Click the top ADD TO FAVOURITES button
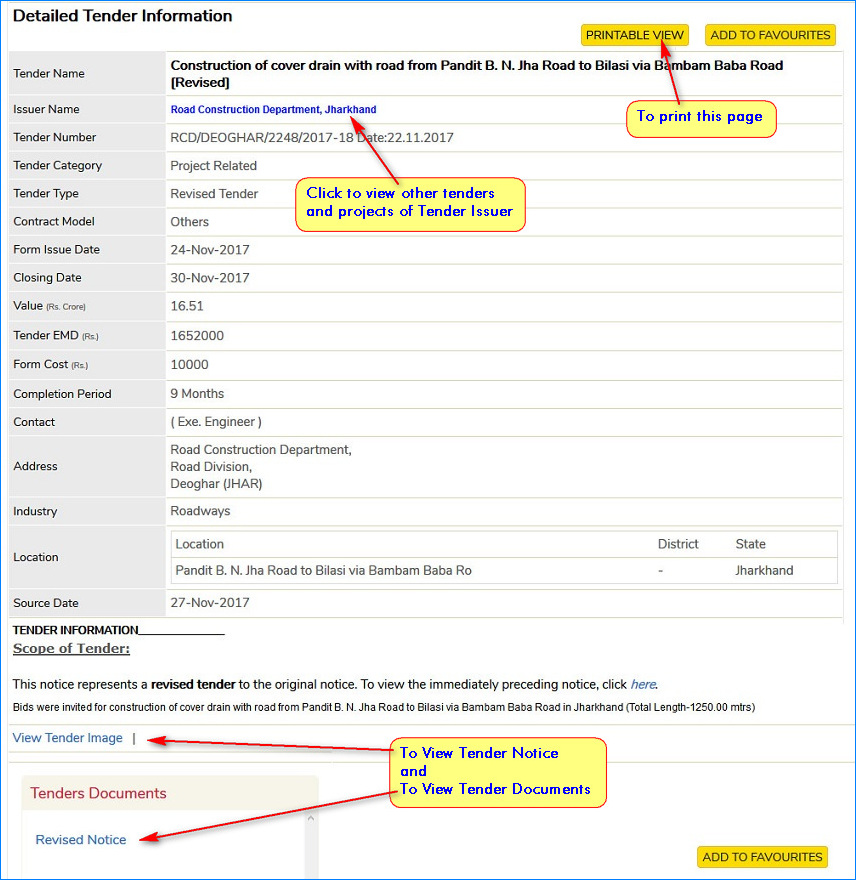The image size is (856, 880). pos(770,35)
